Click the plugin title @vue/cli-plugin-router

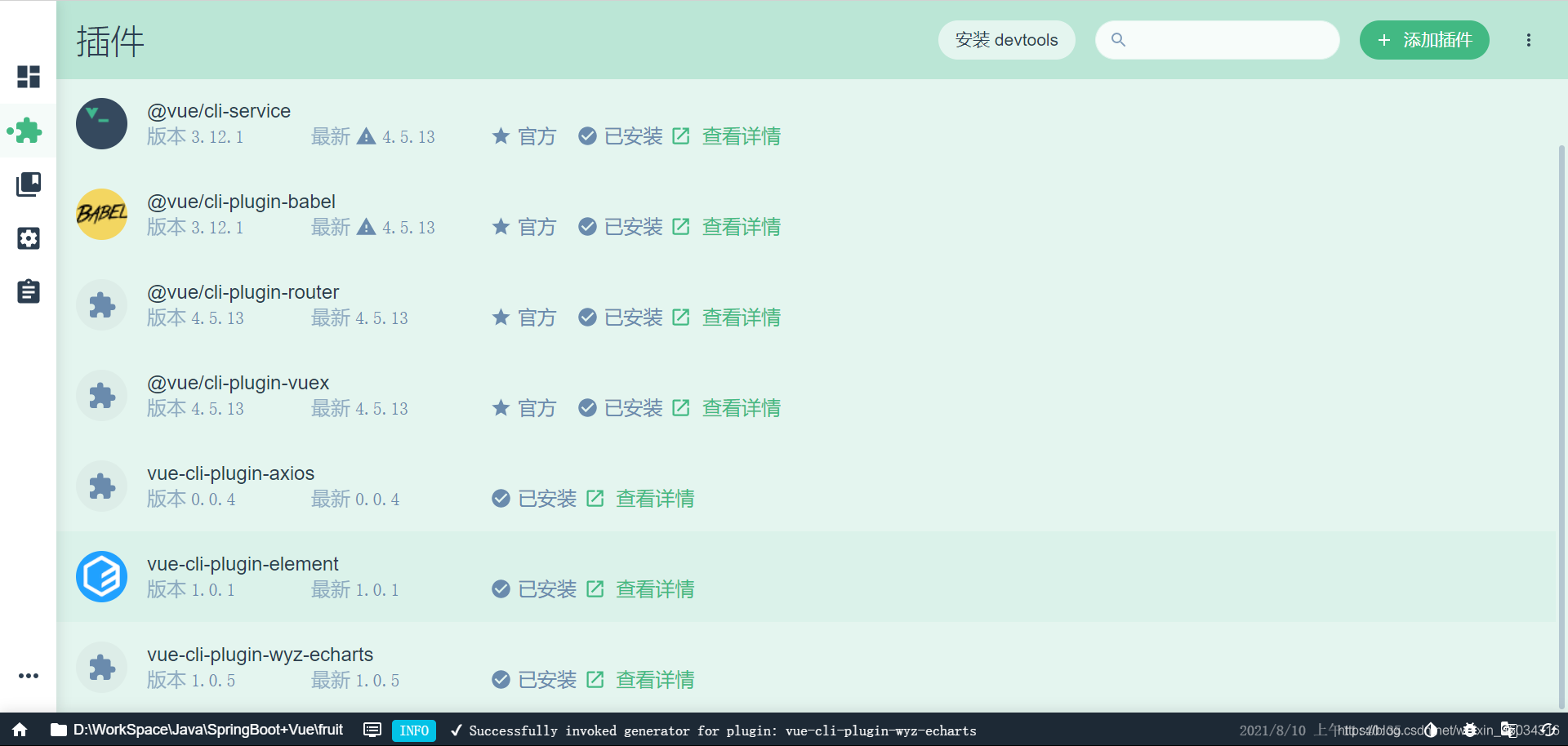[243, 292]
